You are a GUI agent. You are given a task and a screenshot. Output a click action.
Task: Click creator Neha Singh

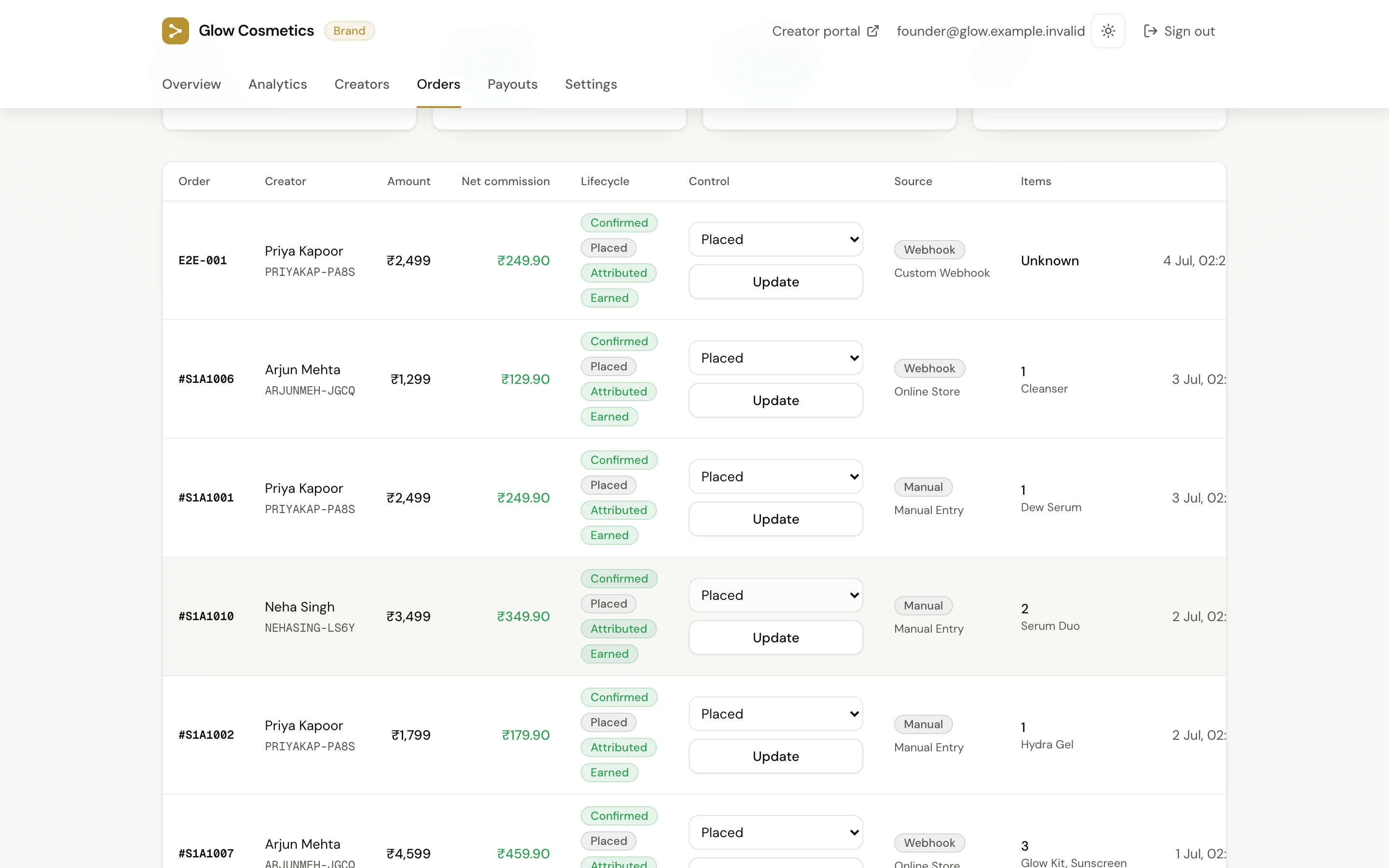click(300, 607)
